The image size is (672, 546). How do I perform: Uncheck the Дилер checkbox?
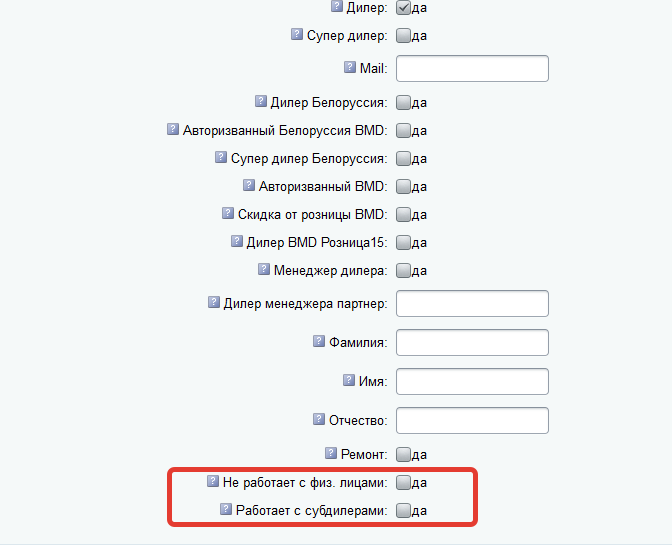404,8
